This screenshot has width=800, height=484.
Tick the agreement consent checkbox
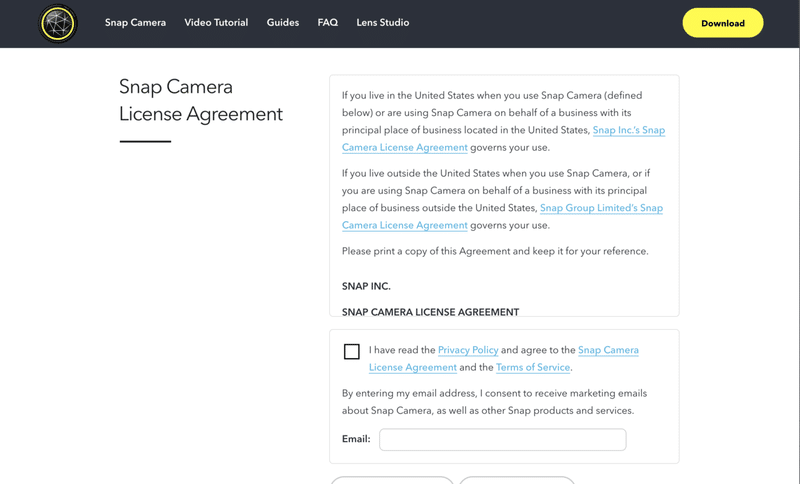[x=352, y=351]
